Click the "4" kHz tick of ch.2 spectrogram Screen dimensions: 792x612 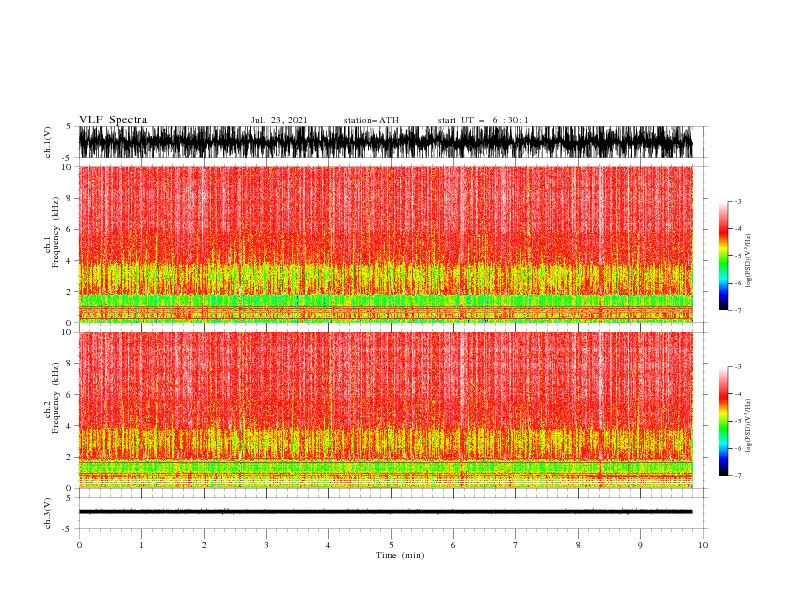(69, 426)
